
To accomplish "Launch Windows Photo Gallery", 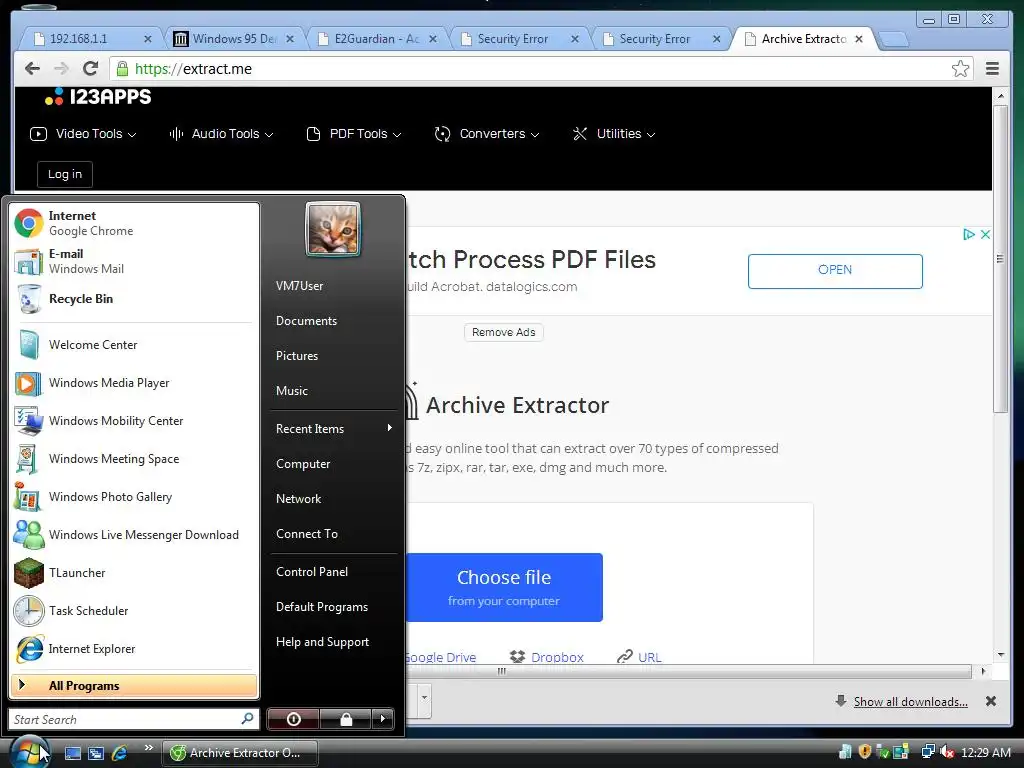I will tap(134, 497).
